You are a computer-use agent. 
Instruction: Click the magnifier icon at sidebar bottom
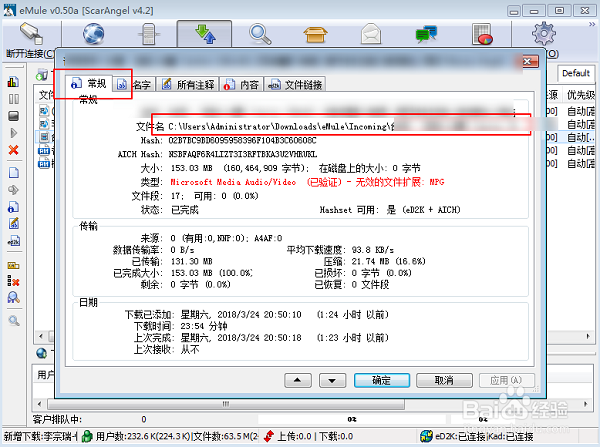(14, 321)
